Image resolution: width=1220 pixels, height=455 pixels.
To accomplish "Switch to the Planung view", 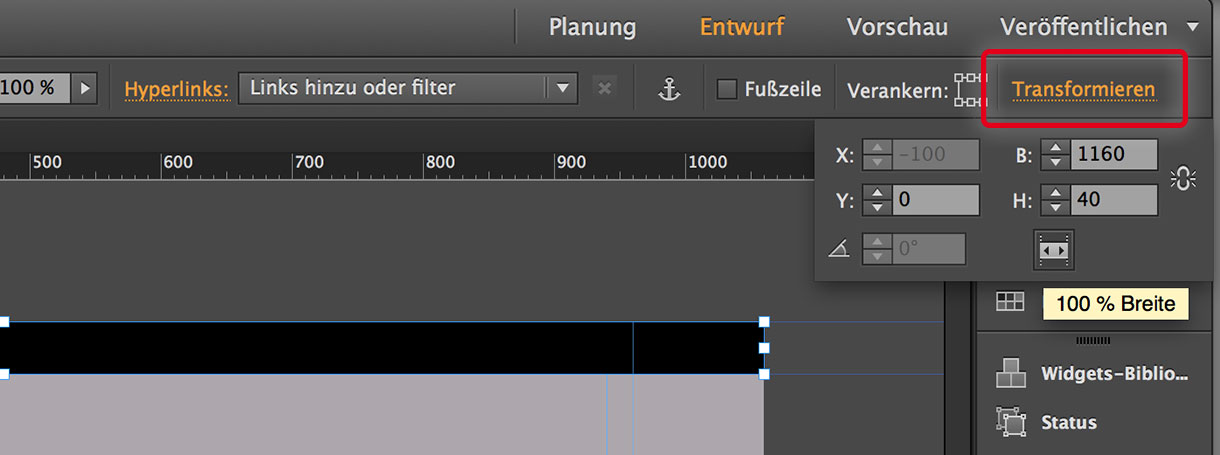I will coord(592,27).
